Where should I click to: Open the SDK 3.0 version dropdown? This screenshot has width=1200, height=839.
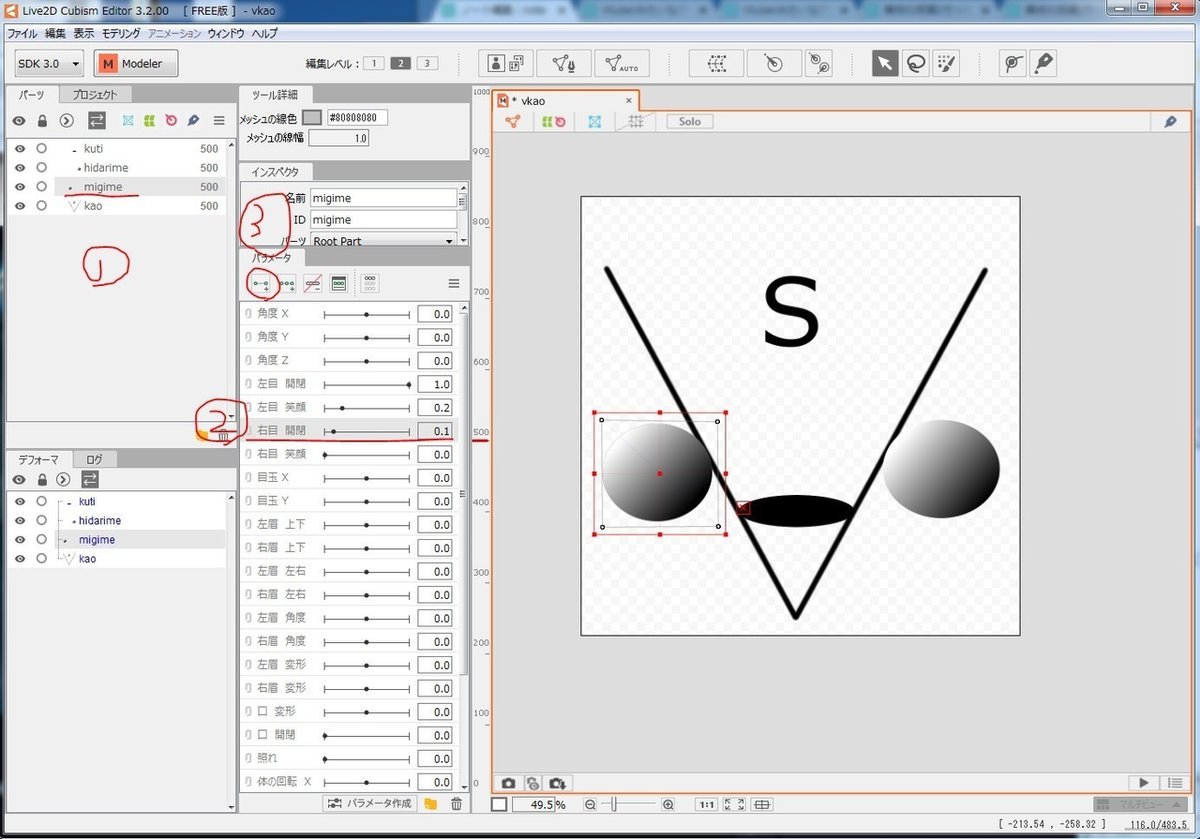pos(49,63)
